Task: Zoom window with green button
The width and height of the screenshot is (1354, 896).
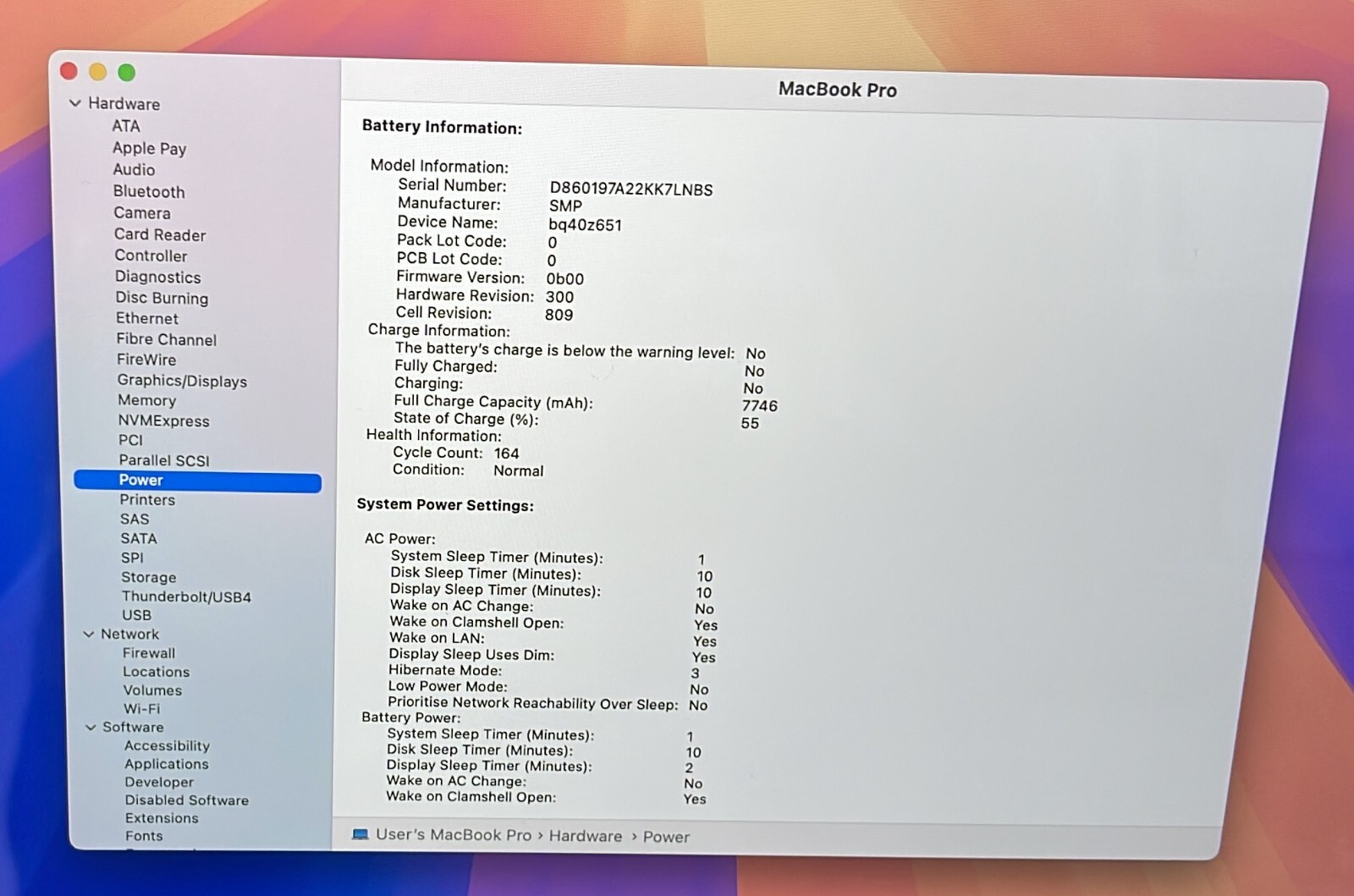Action: click(x=127, y=73)
